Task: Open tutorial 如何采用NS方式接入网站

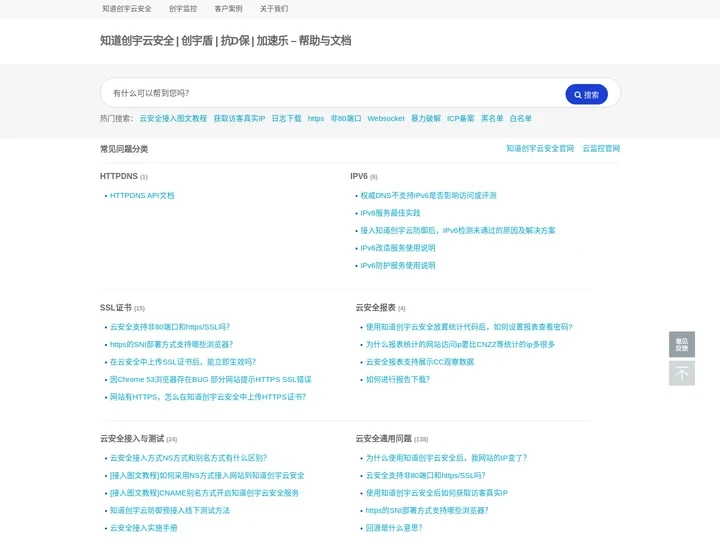Action: coord(207,475)
